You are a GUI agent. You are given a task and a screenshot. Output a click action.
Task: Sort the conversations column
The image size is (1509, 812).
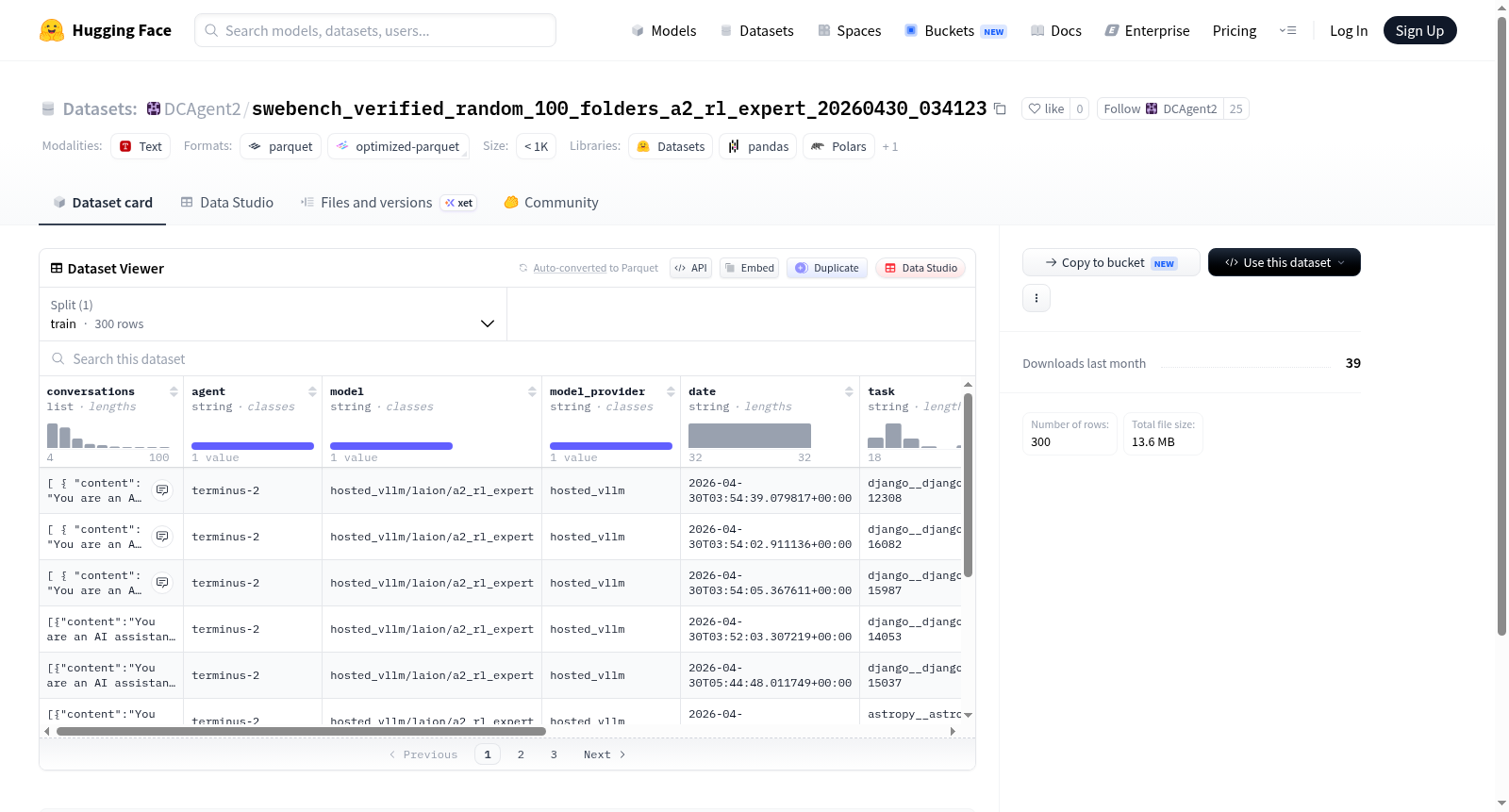(174, 391)
